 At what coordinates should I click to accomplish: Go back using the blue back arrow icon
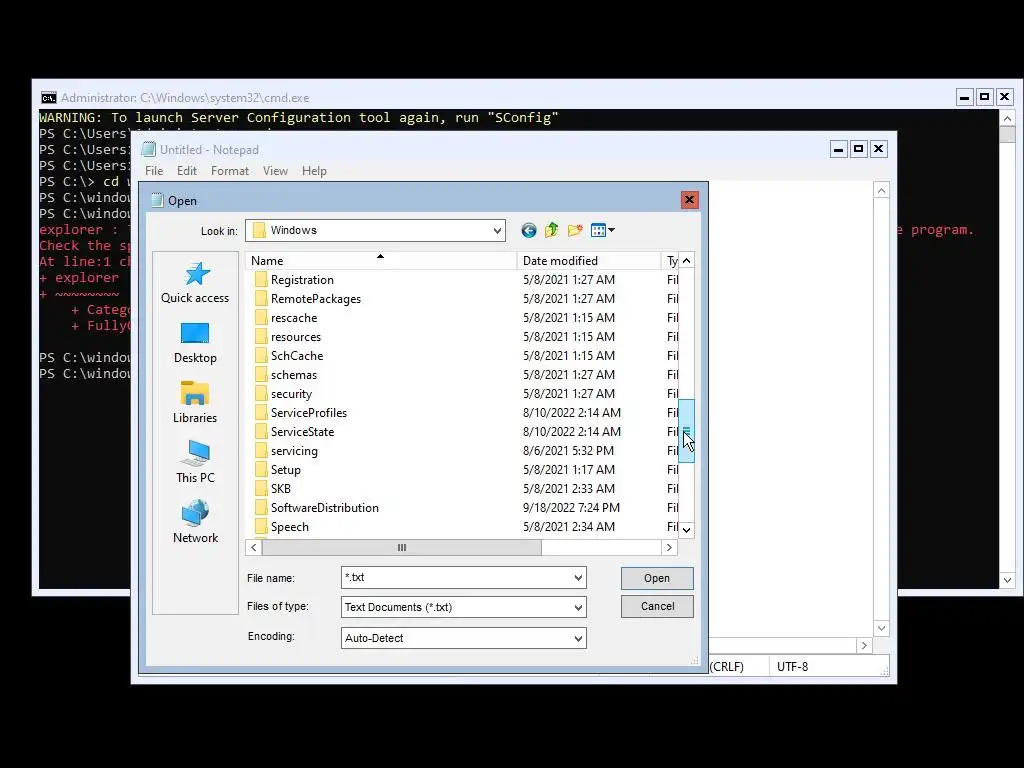pos(528,230)
